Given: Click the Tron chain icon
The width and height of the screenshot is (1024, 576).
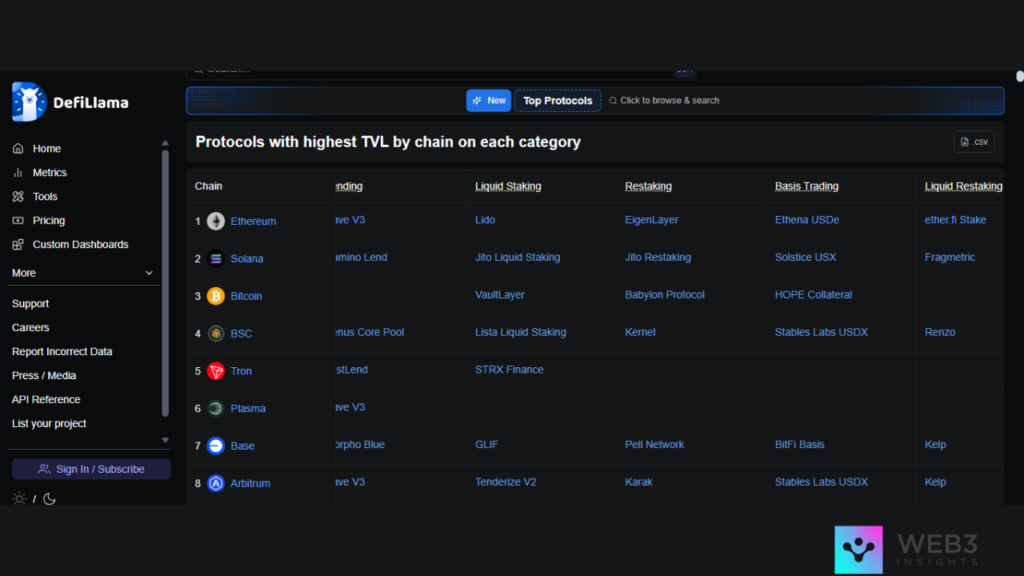Looking at the screenshot, I should (216, 371).
